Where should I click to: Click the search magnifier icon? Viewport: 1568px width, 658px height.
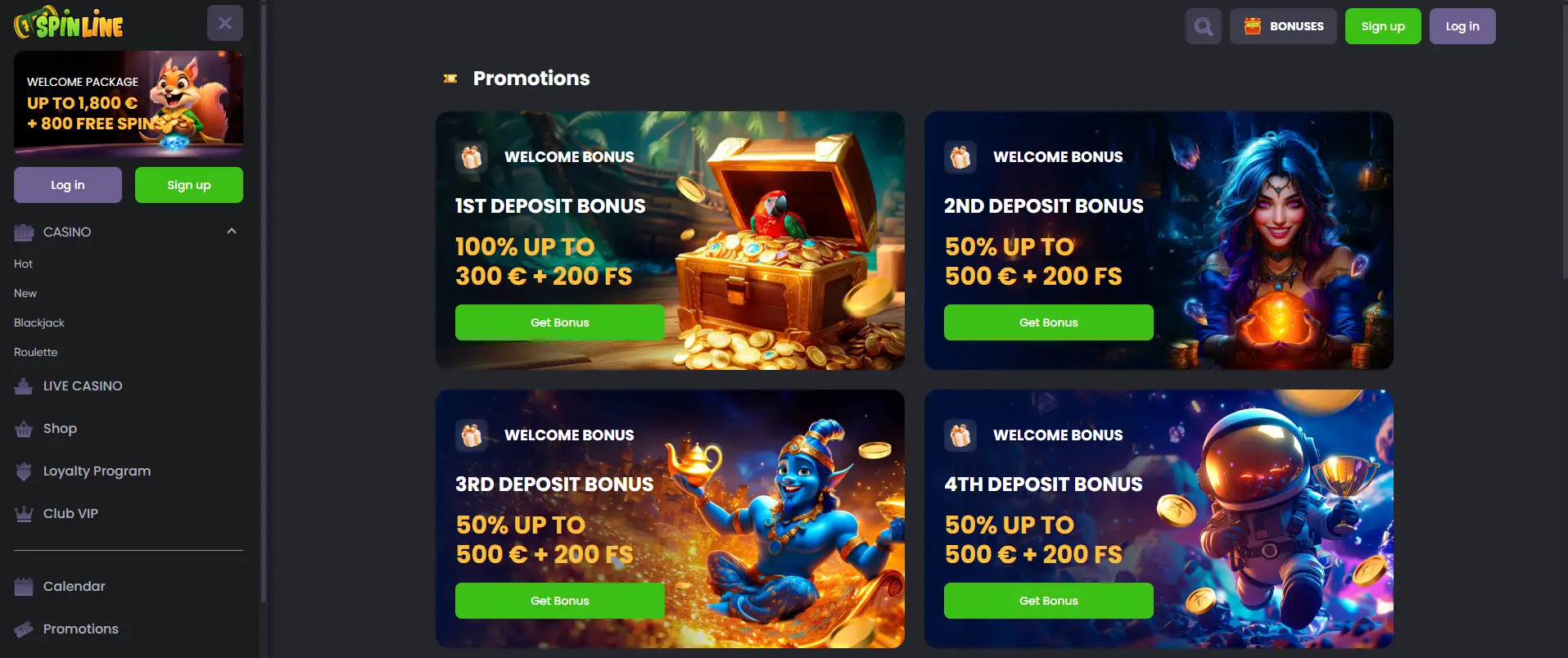(1203, 26)
